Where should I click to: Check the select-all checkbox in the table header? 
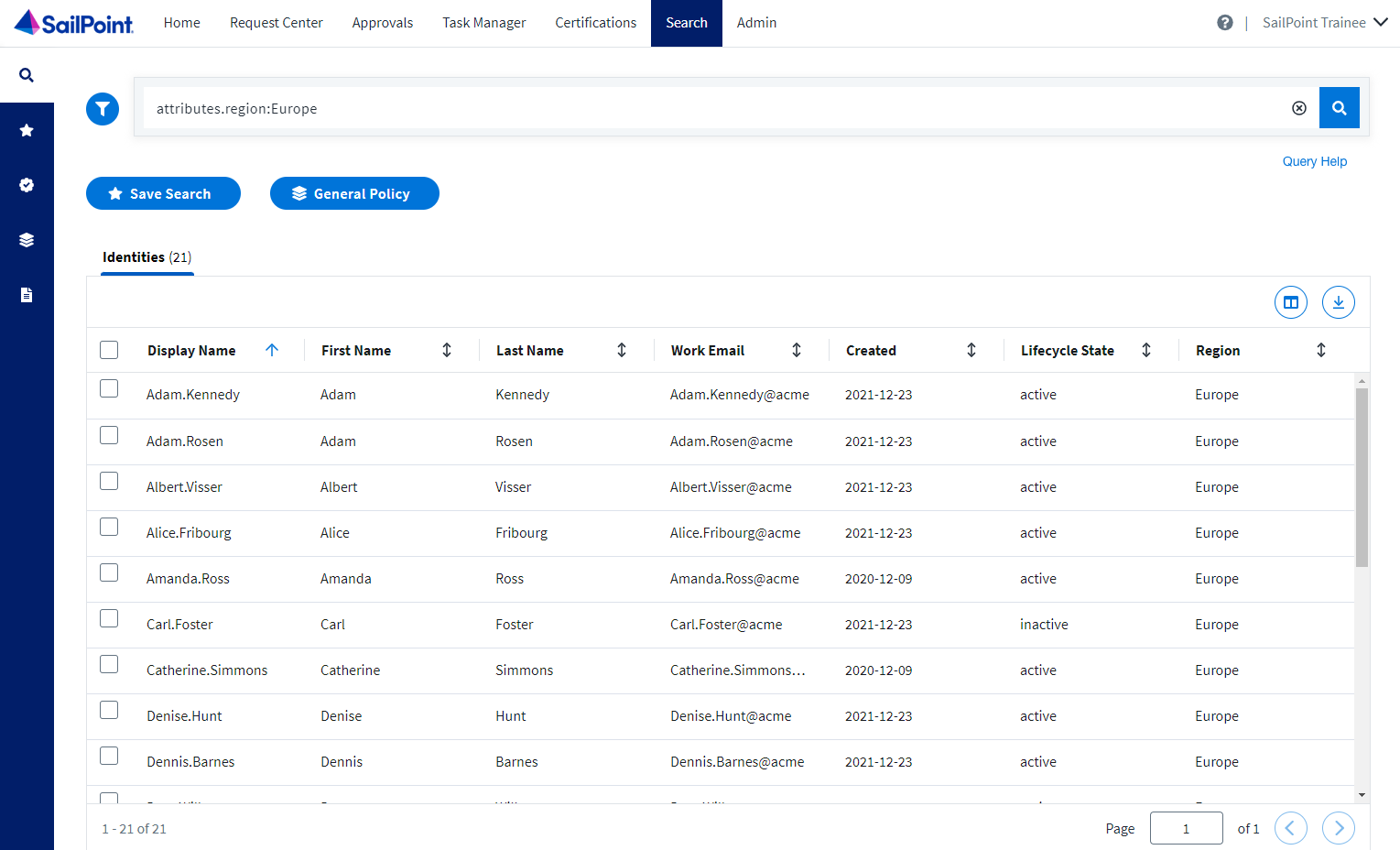(x=109, y=349)
